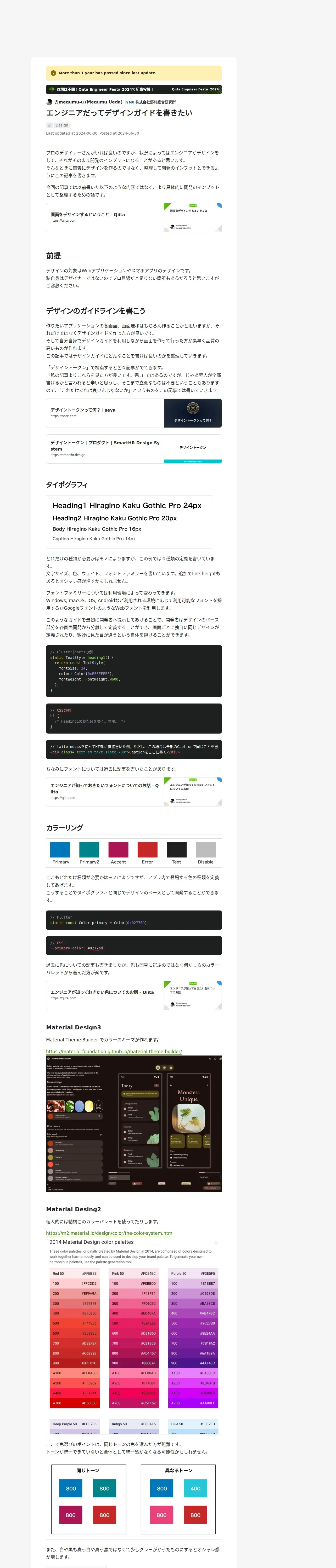Viewport: 336px width, 1568px height.
Task: Click the Accent magenta color swatch
Action: (118, 850)
